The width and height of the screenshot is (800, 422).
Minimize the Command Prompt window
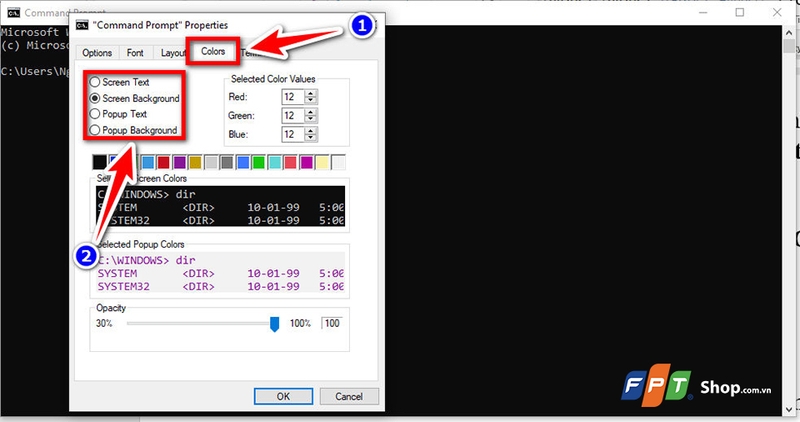[703, 12]
